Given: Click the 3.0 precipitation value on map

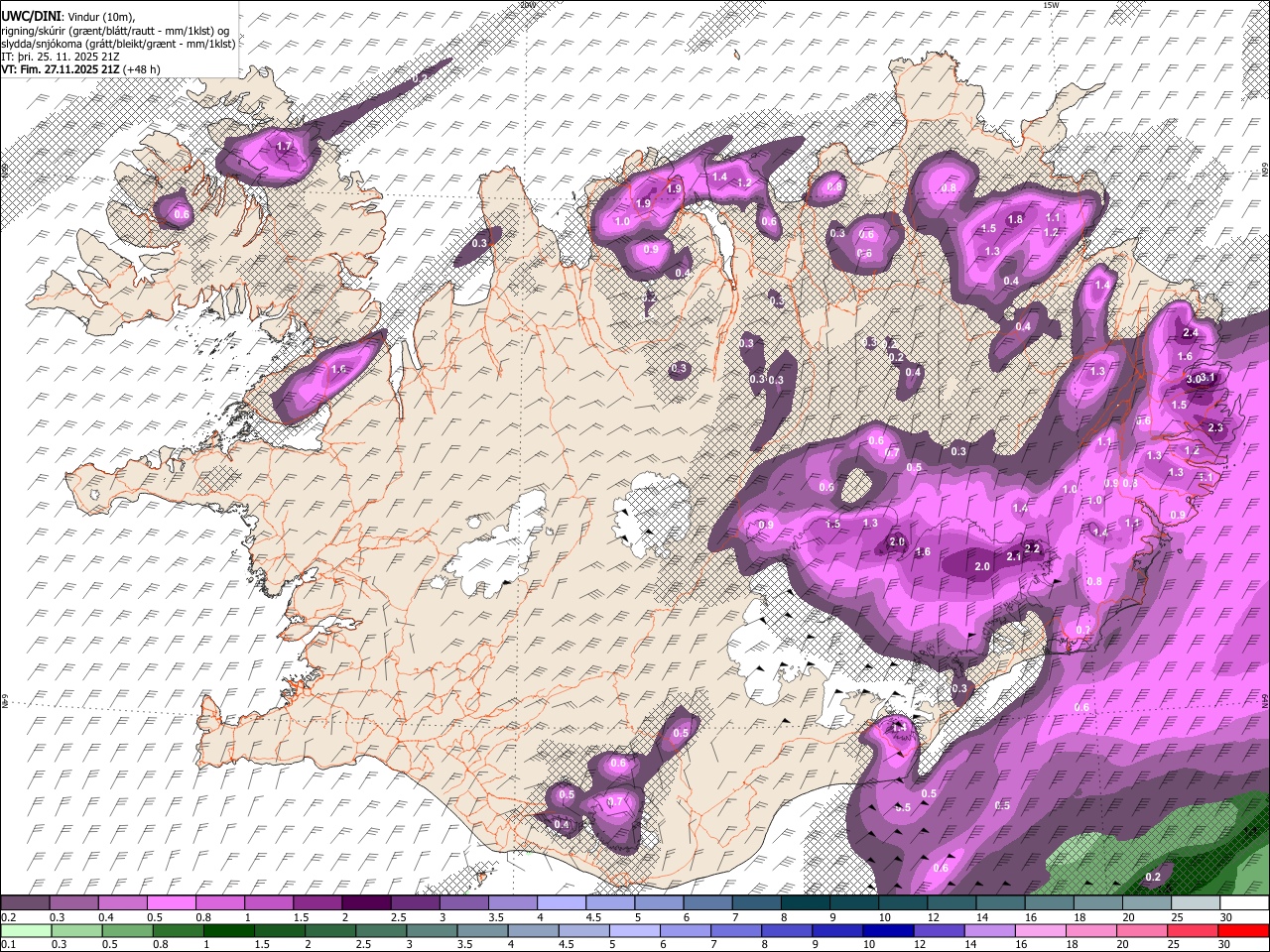Looking at the screenshot, I should [x=1194, y=379].
